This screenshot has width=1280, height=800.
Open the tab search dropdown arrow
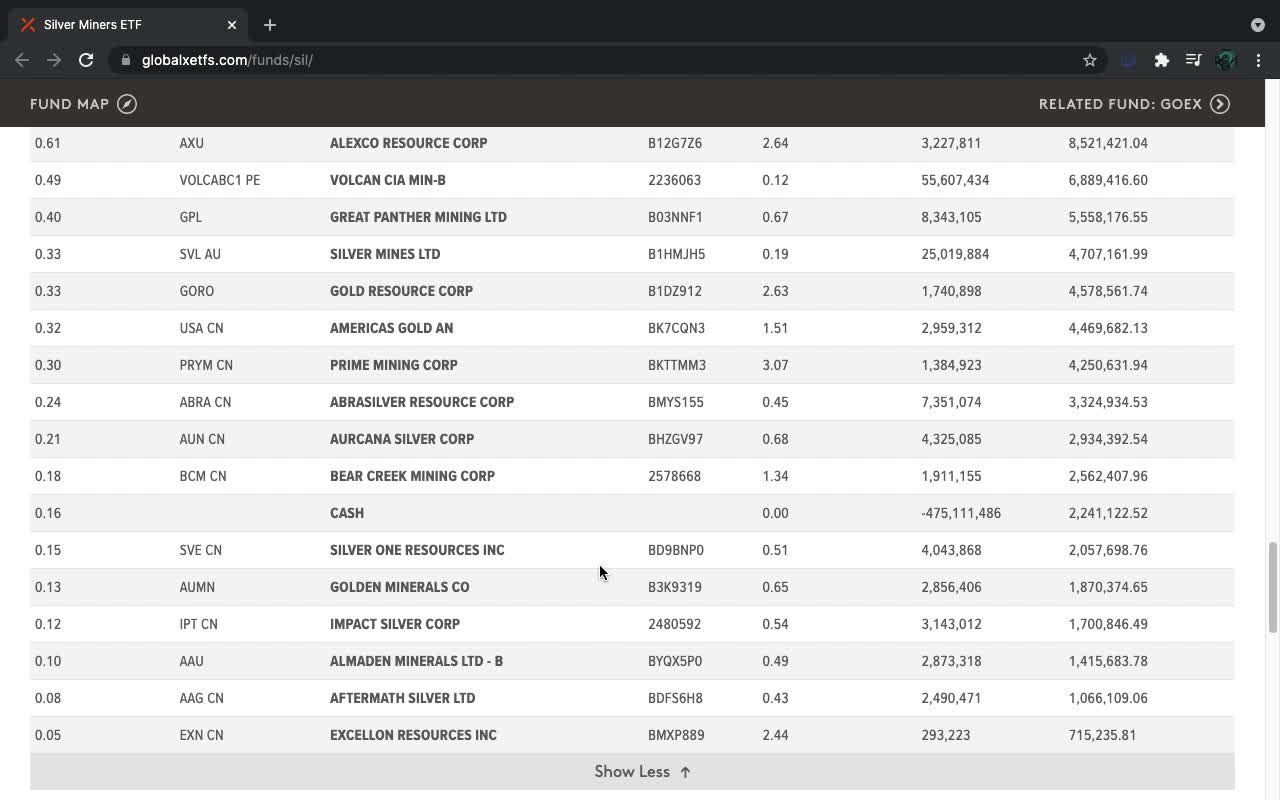point(1257,25)
